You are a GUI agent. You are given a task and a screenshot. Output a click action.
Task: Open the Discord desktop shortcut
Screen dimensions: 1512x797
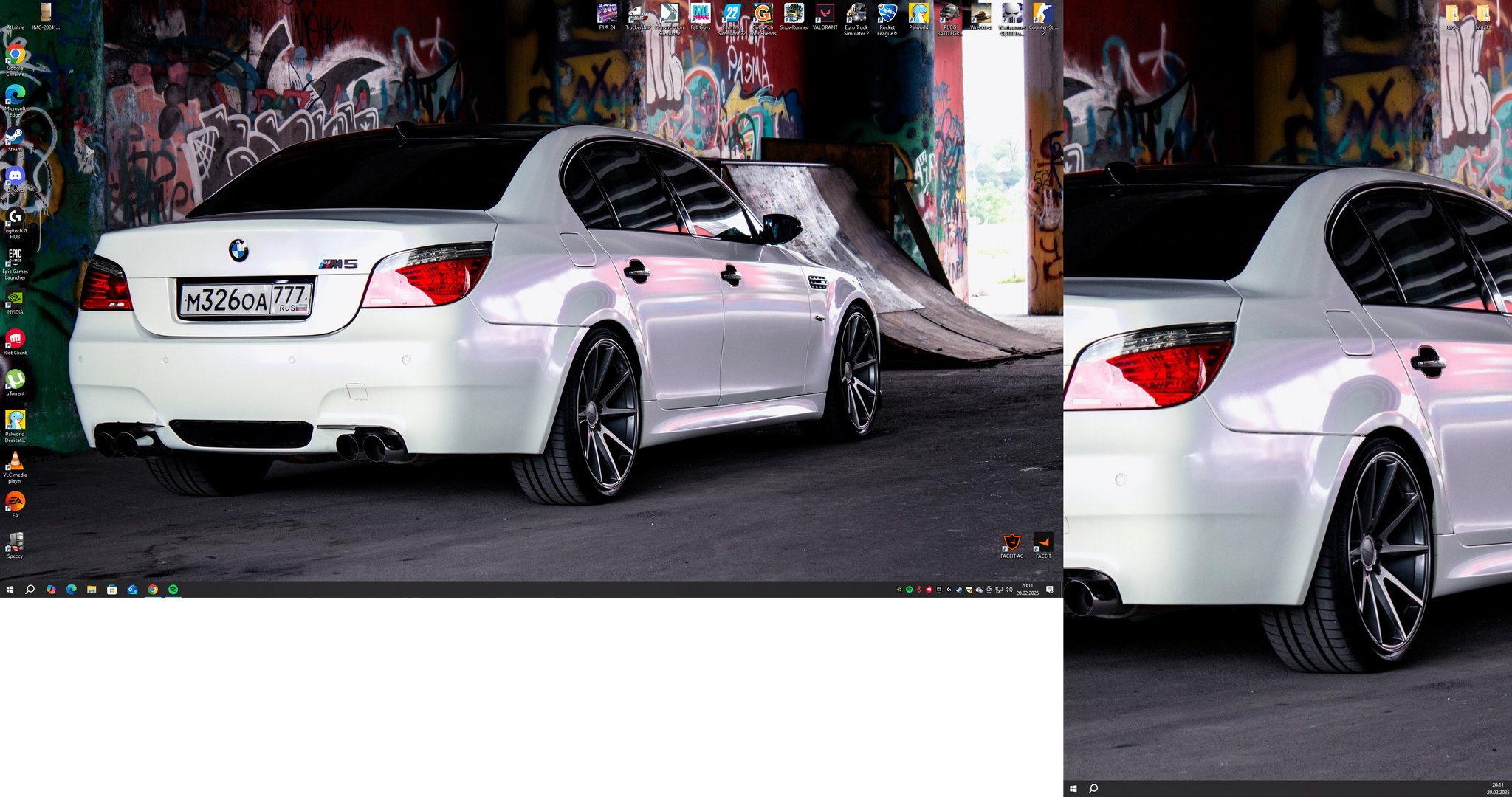[15, 180]
